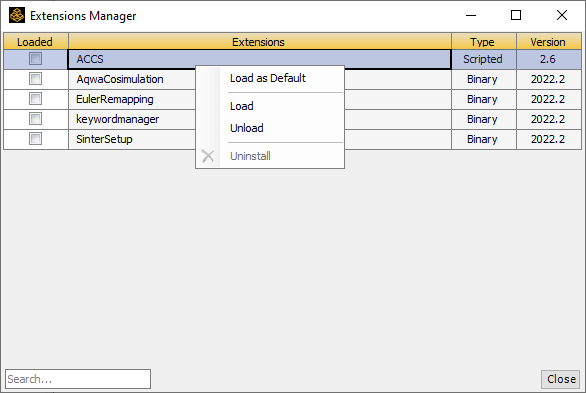Click the Uninstall X icon in menu
The height and width of the screenshot is (393, 586).
click(208, 156)
